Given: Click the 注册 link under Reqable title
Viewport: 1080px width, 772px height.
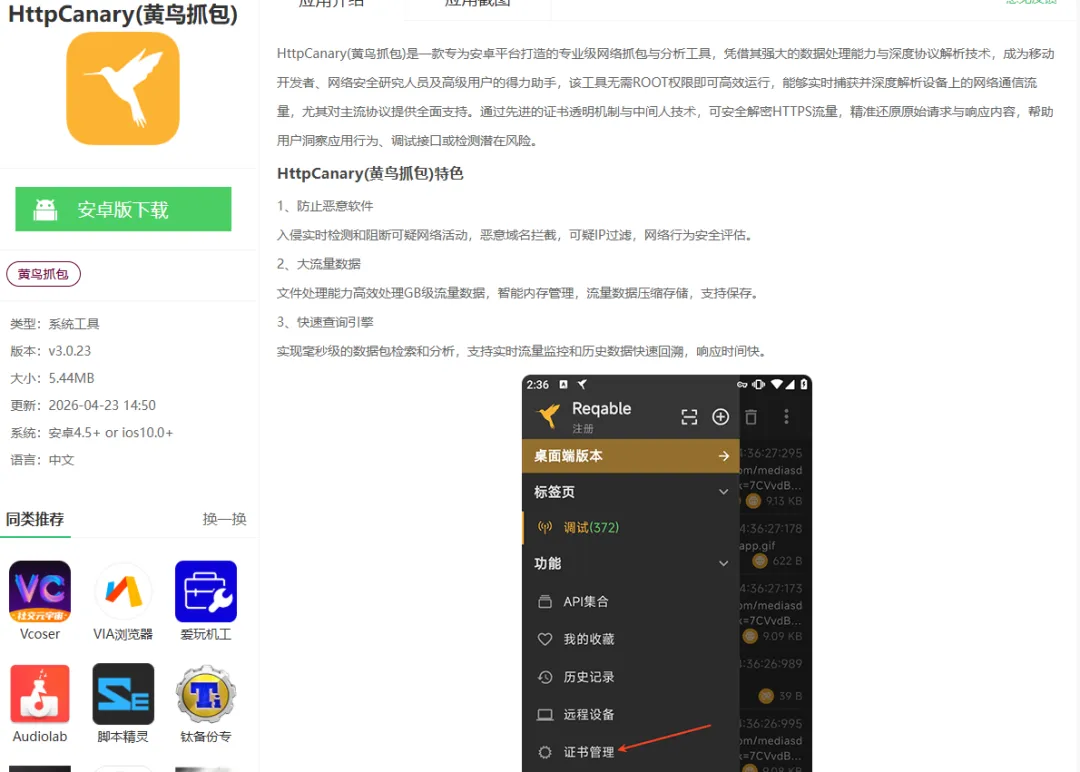Looking at the screenshot, I should pos(583,429).
